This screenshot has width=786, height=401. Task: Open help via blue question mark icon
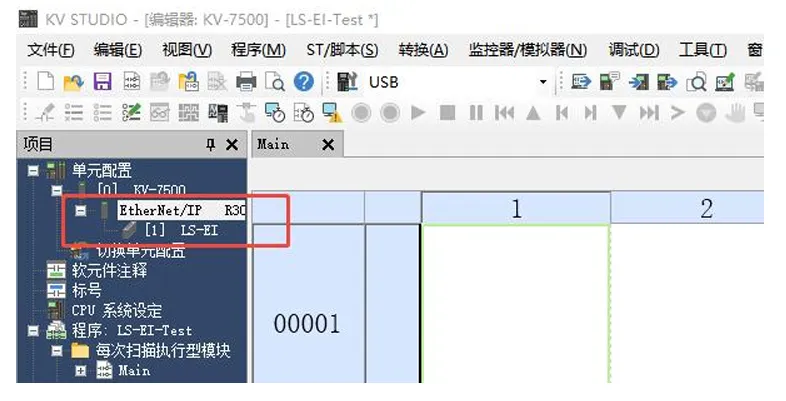[x=304, y=82]
